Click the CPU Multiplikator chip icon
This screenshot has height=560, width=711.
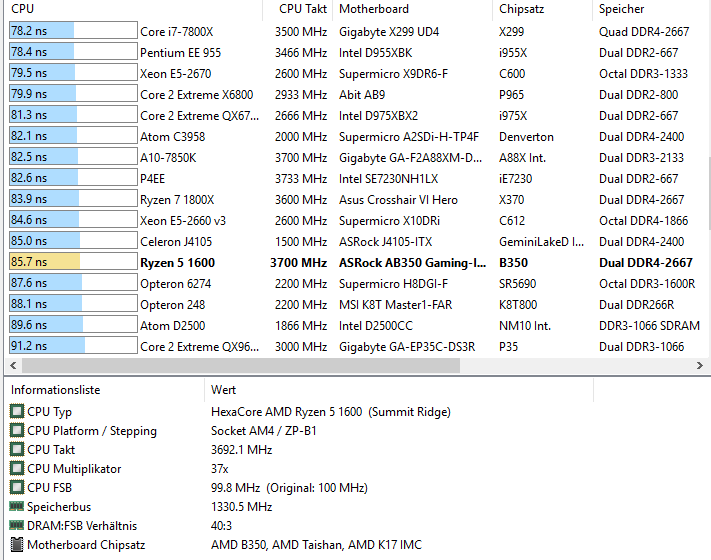pos(17,468)
